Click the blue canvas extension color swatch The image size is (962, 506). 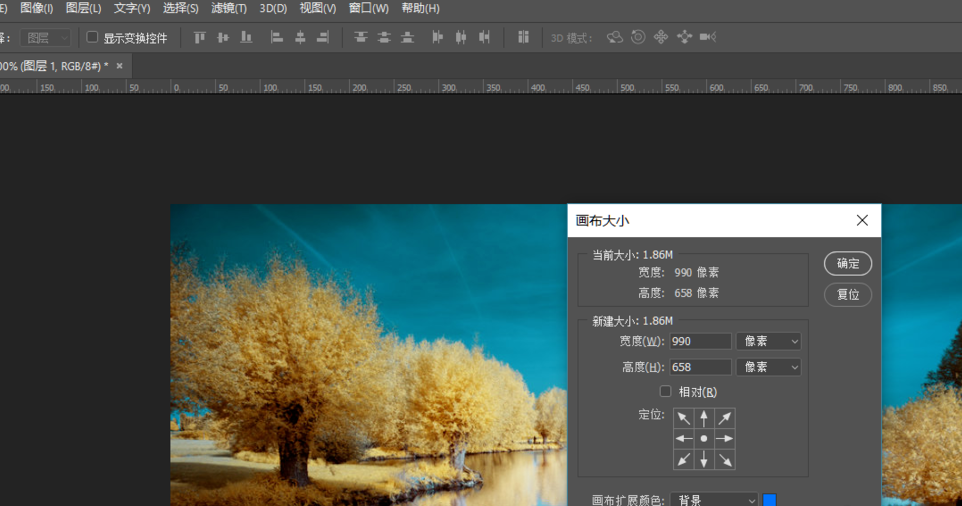coord(770,499)
